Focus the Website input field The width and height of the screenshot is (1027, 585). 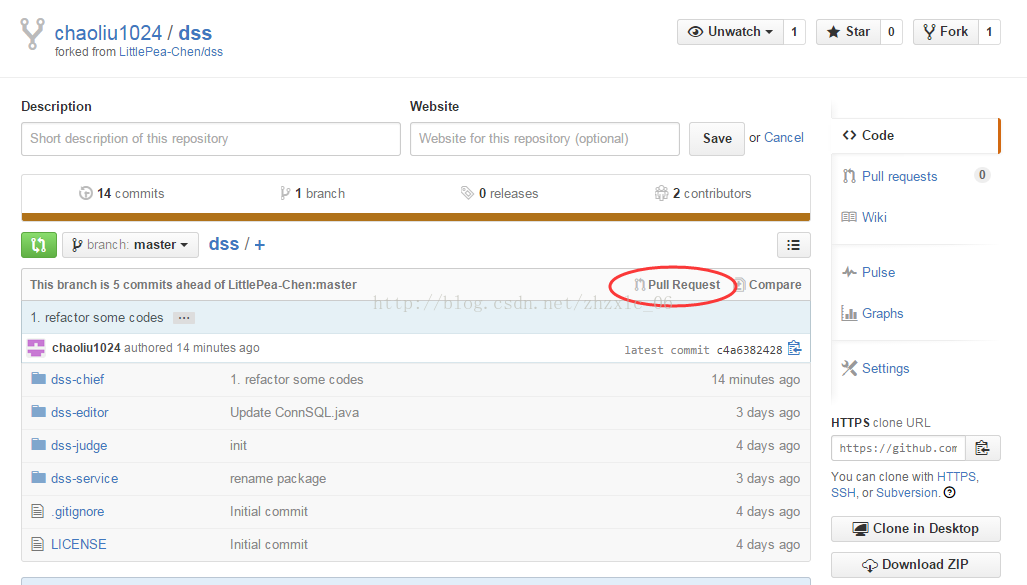coord(545,139)
